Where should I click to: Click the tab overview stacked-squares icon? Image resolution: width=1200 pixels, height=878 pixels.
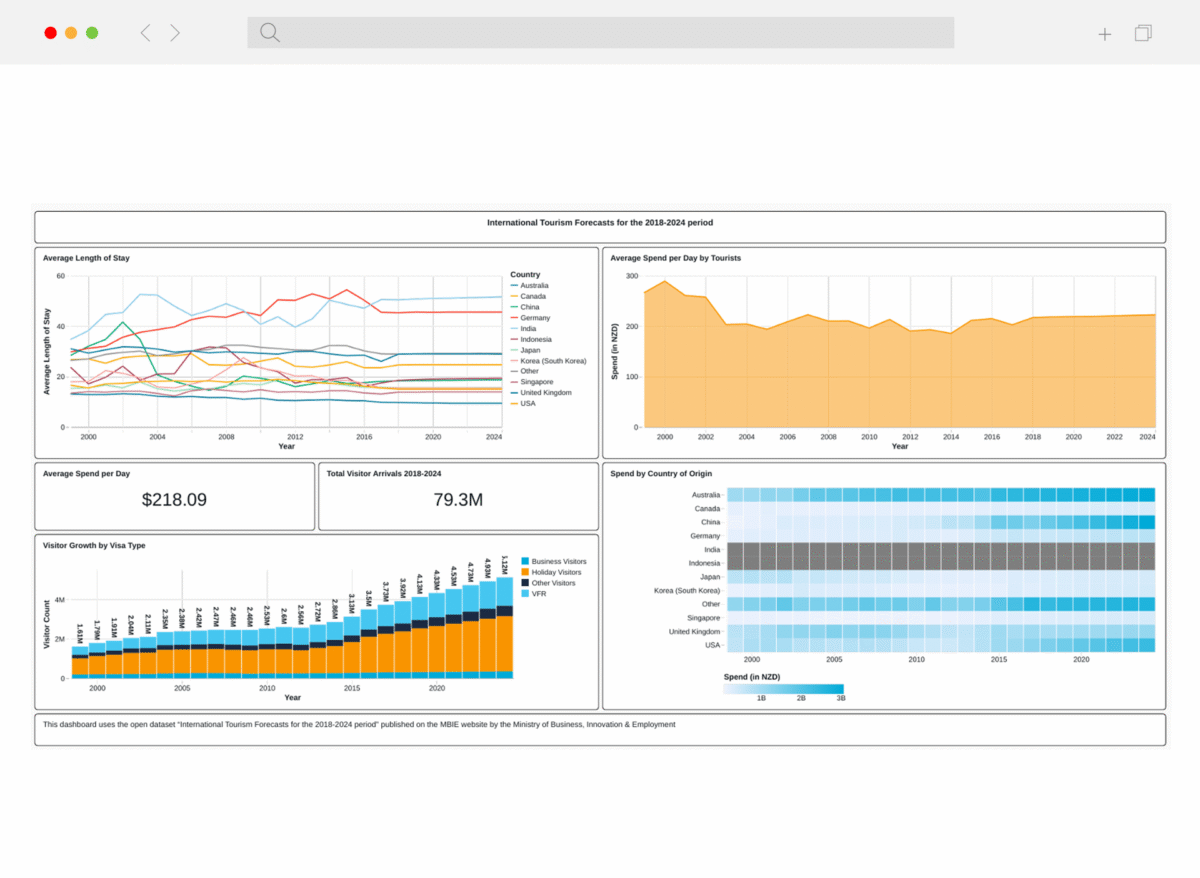pyautogui.click(x=1142, y=33)
